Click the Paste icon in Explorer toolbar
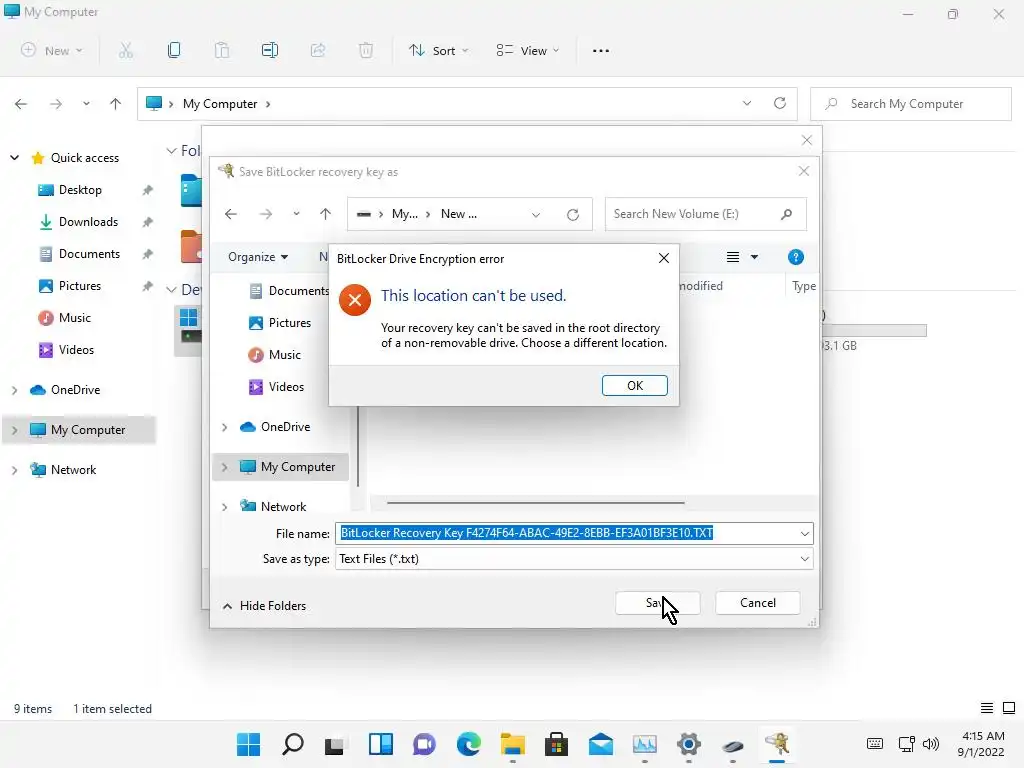The width and height of the screenshot is (1024, 768). point(222,50)
